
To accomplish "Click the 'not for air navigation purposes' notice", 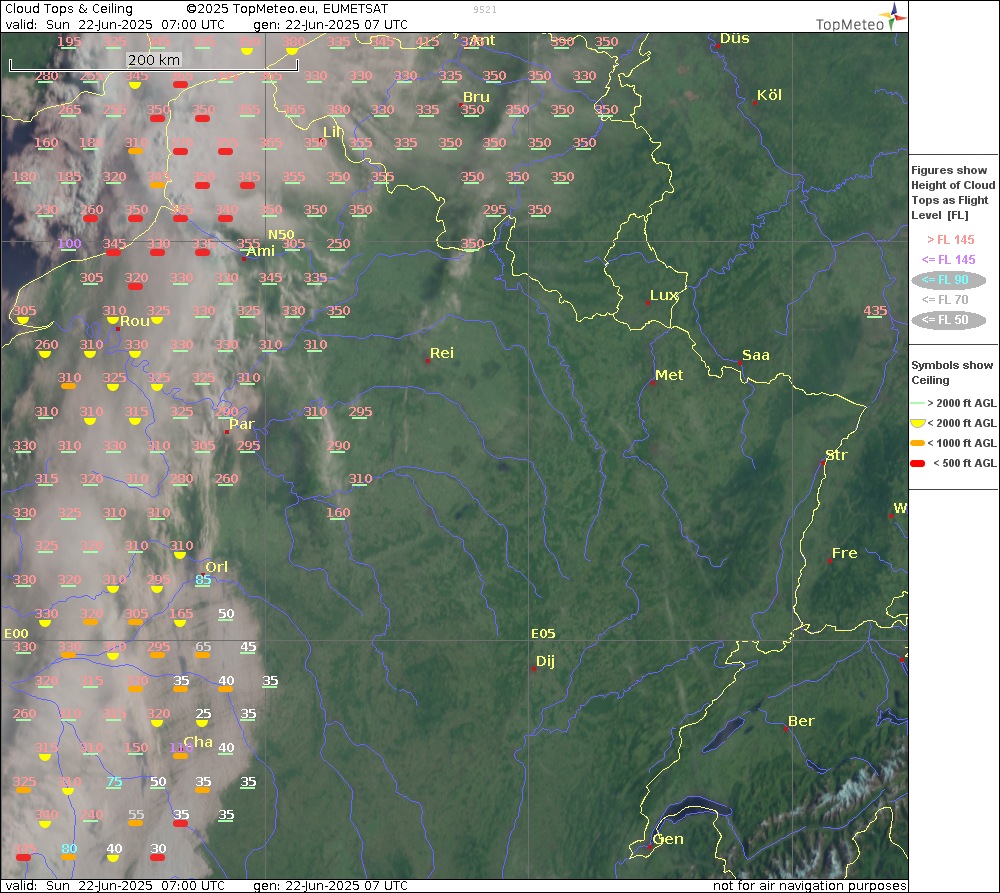I will 809,885.
